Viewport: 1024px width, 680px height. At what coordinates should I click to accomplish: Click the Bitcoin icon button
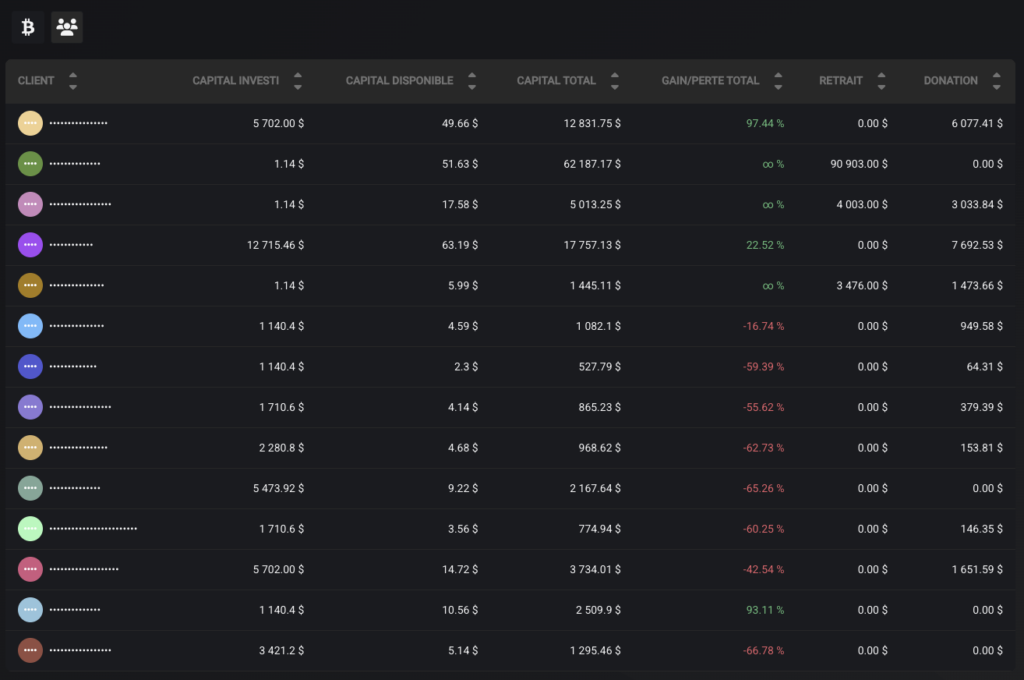[28, 27]
